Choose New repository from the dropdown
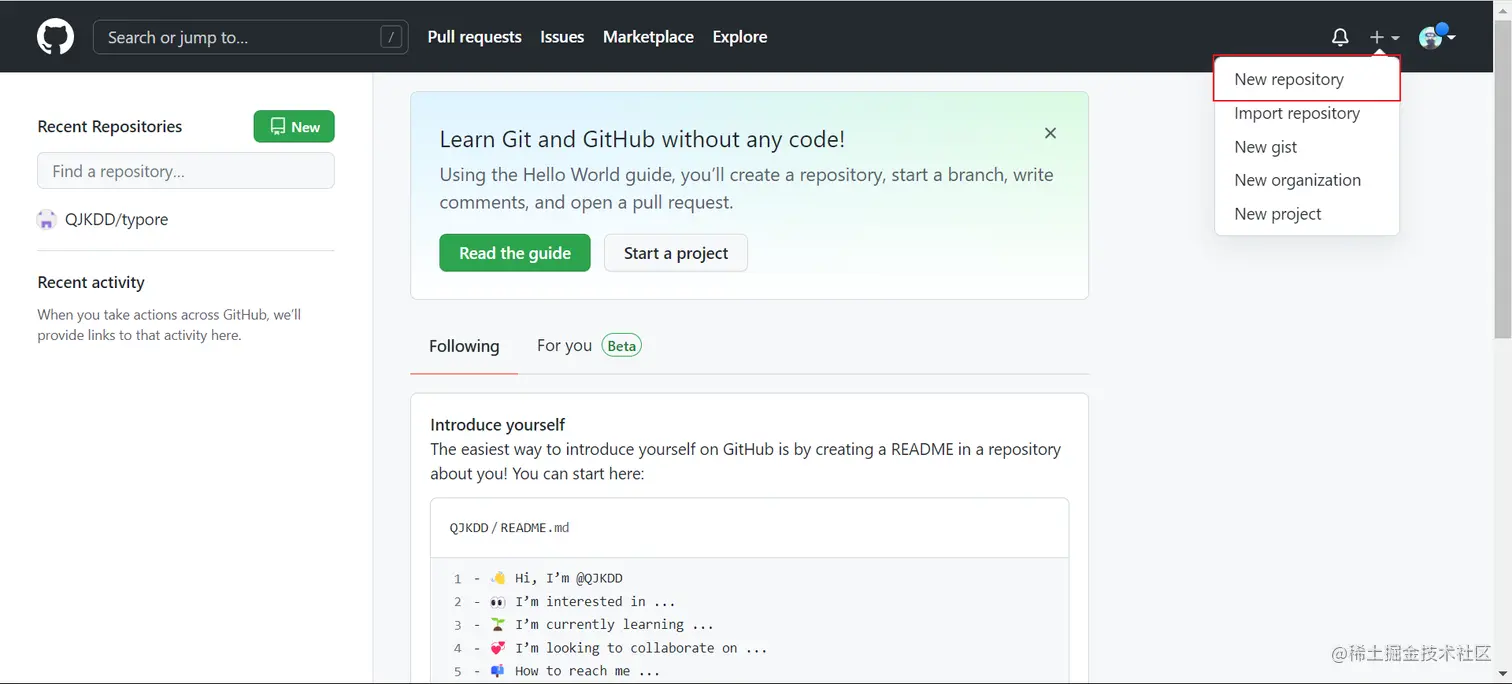 1307,79
